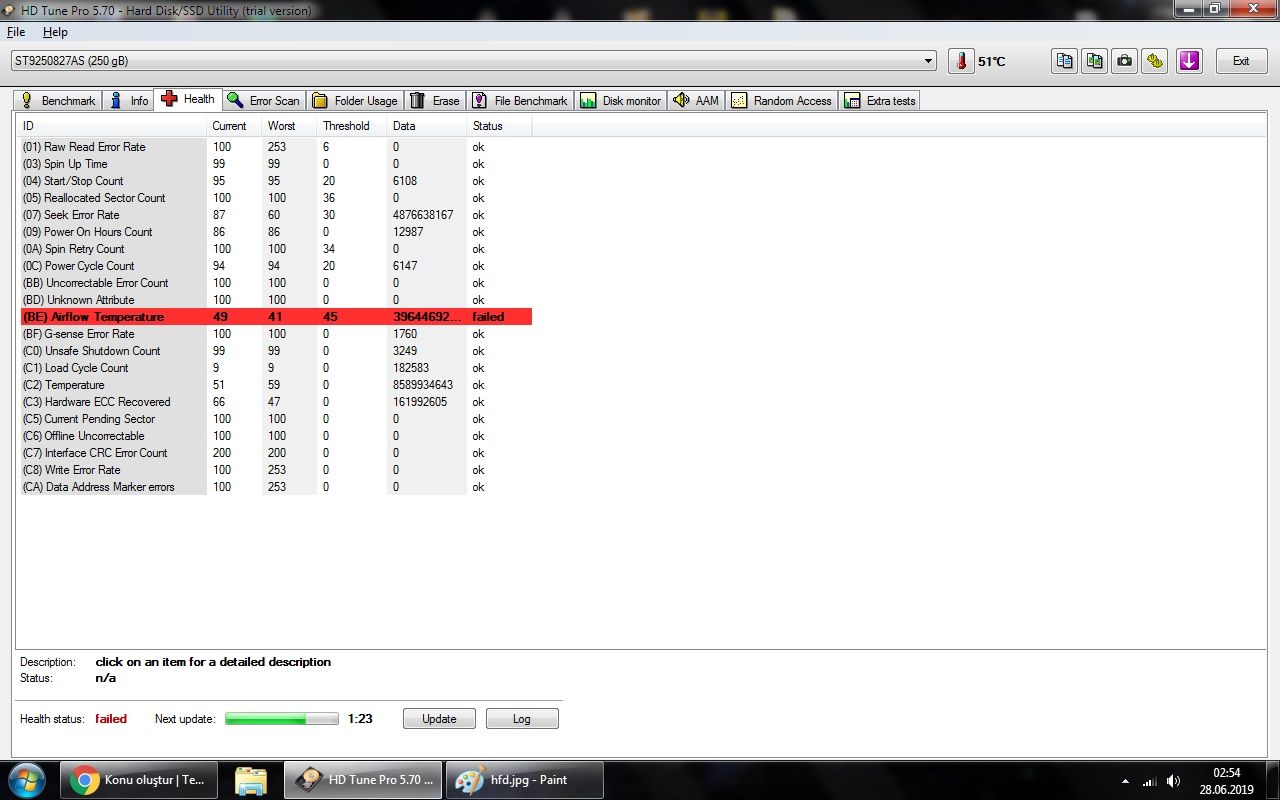The height and width of the screenshot is (800, 1280).
Task: Click the Threshold column header
Action: click(x=352, y=126)
